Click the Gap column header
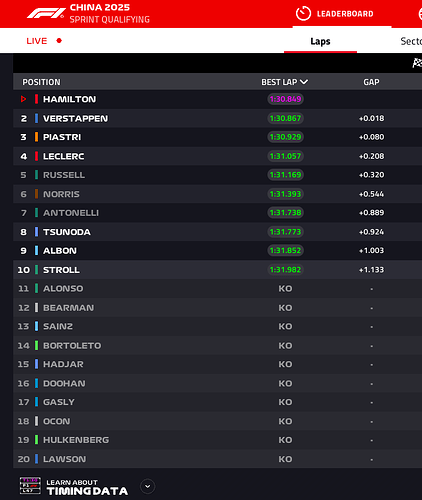The width and height of the screenshot is (422, 500). pyautogui.click(x=371, y=82)
